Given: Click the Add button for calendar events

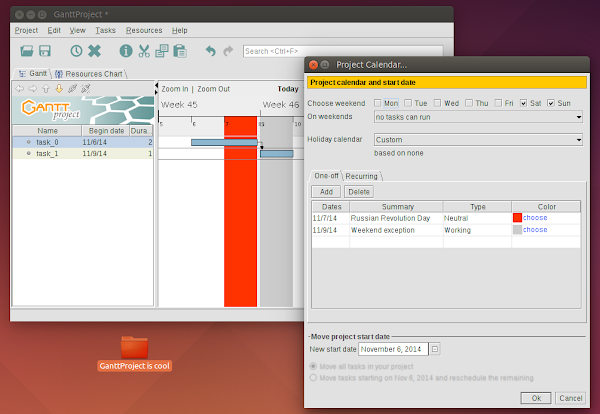Looking at the screenshot, I should pyautogui.click(x=326, y=192).
